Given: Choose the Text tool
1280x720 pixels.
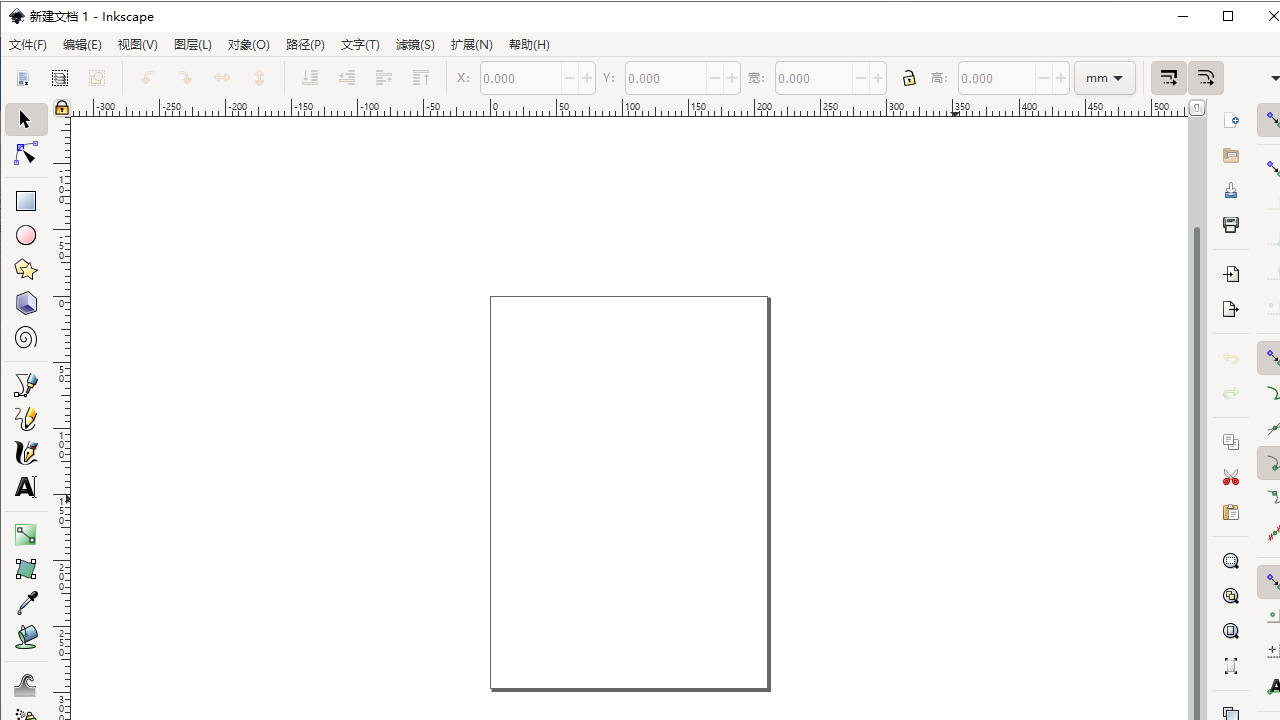Looking at the screenshot, I should [26, 487].
